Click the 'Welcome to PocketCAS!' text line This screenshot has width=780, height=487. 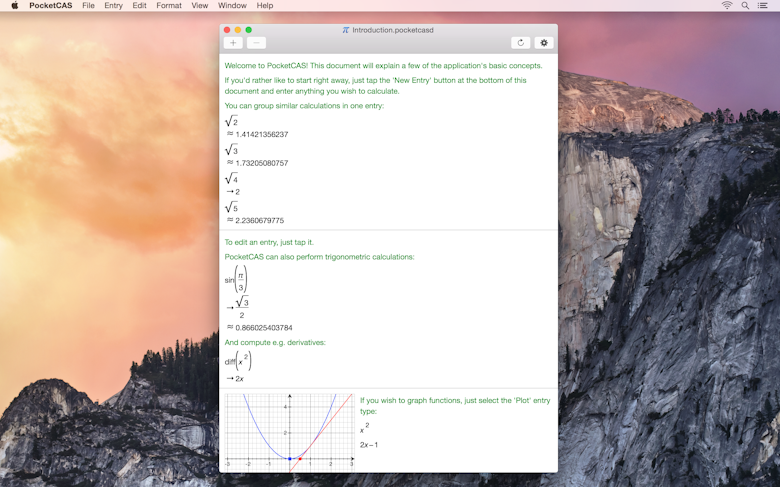pos(383,66)
